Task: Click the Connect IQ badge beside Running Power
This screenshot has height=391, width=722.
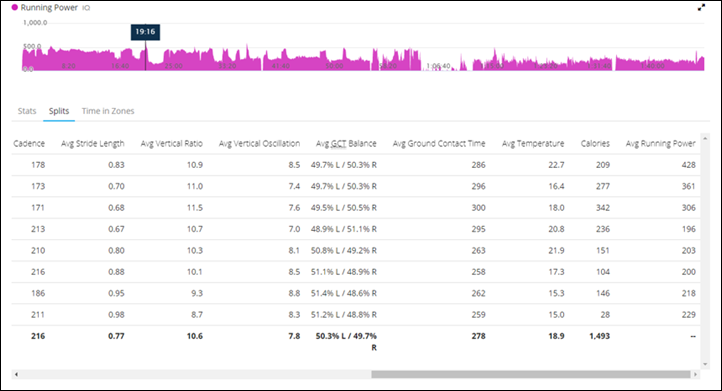Action: click(86, 8)
